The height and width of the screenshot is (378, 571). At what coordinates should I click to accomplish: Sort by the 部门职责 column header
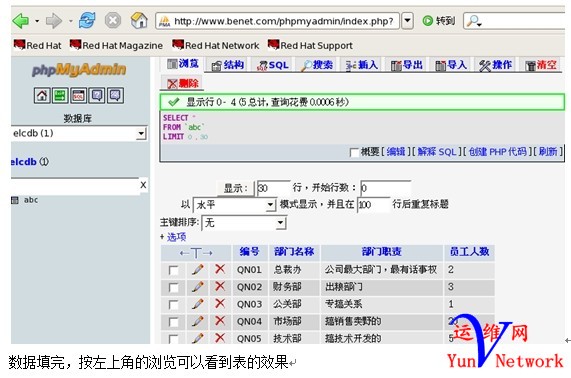point(381,252)
